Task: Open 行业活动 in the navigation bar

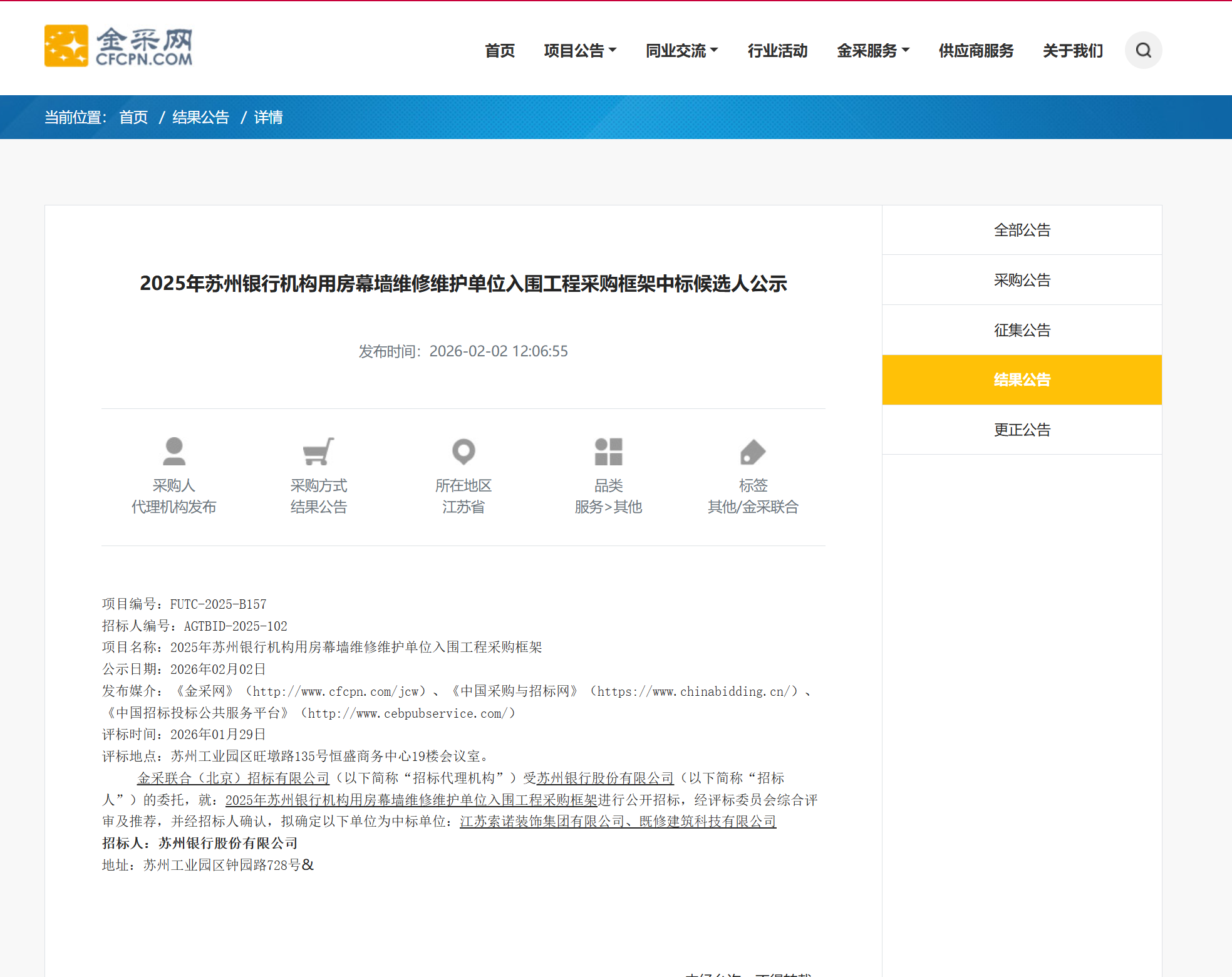Action: [x=777, y=51]
